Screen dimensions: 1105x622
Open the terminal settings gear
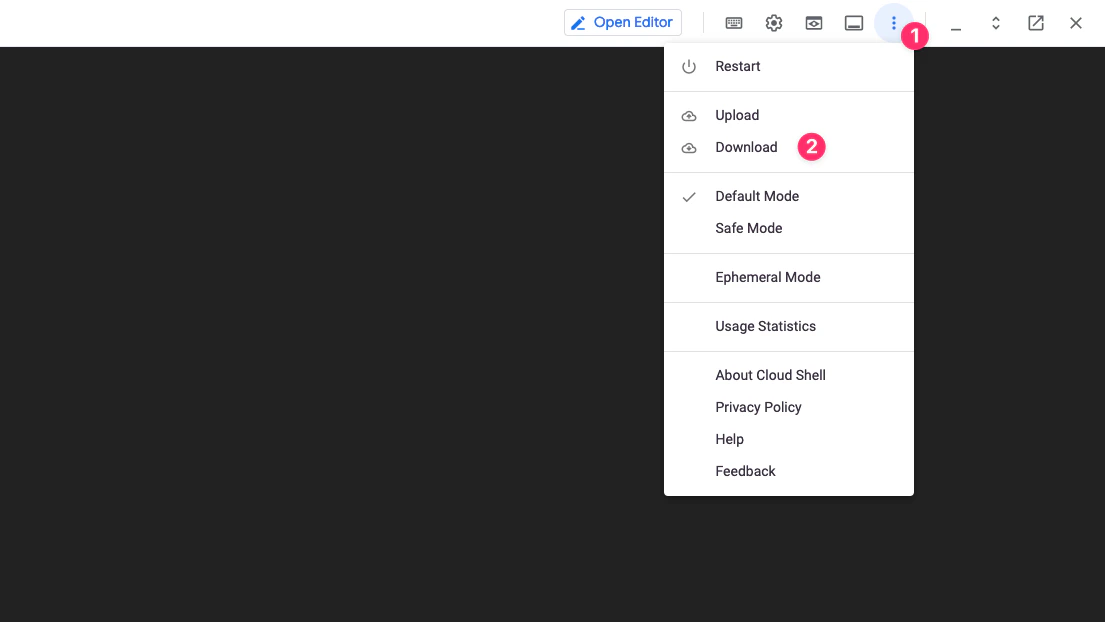click(774, 22)
